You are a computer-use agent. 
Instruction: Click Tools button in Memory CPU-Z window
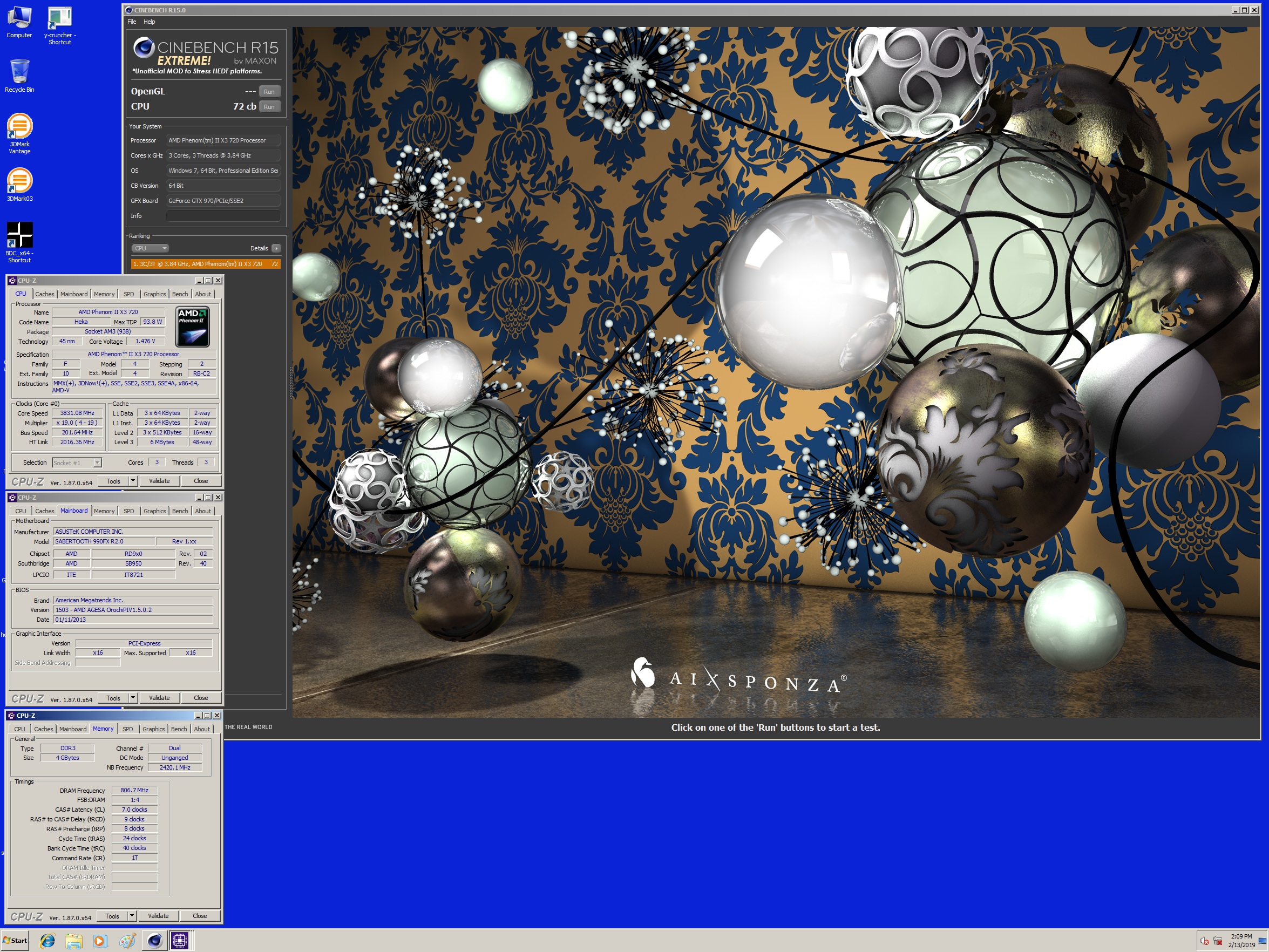112,916
